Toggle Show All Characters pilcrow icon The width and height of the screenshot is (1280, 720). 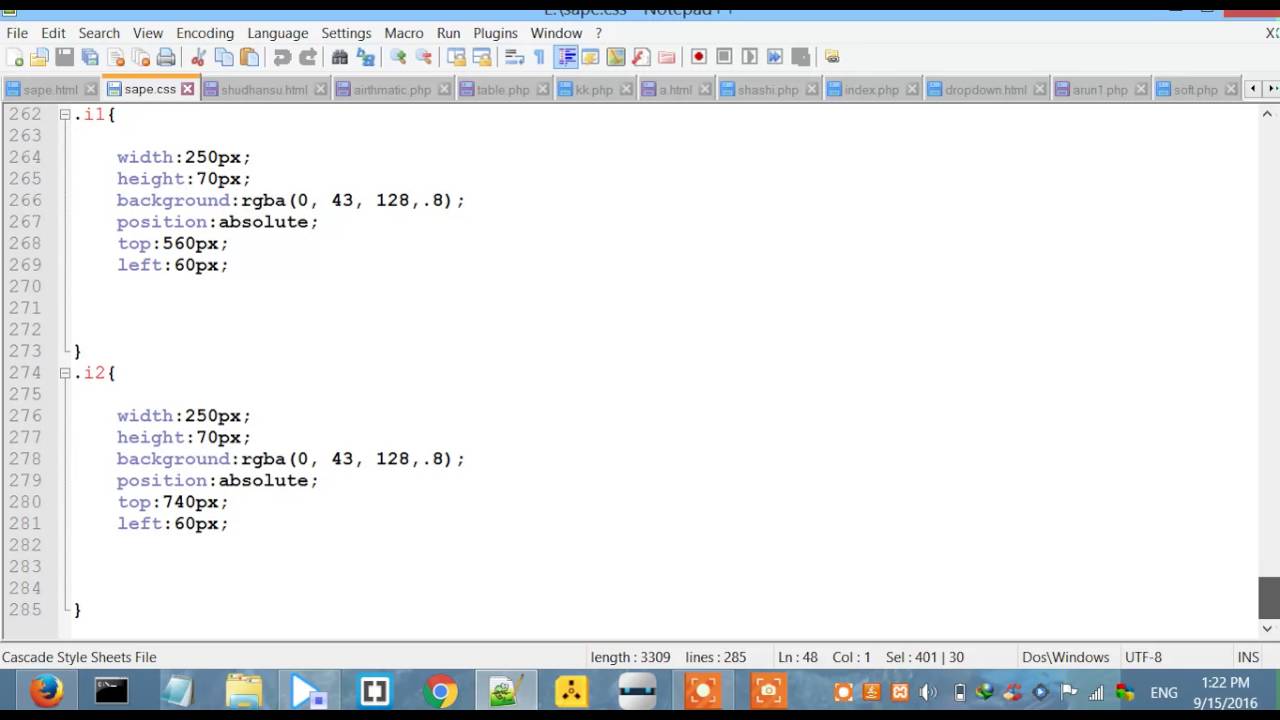click(x=539, y=57)
